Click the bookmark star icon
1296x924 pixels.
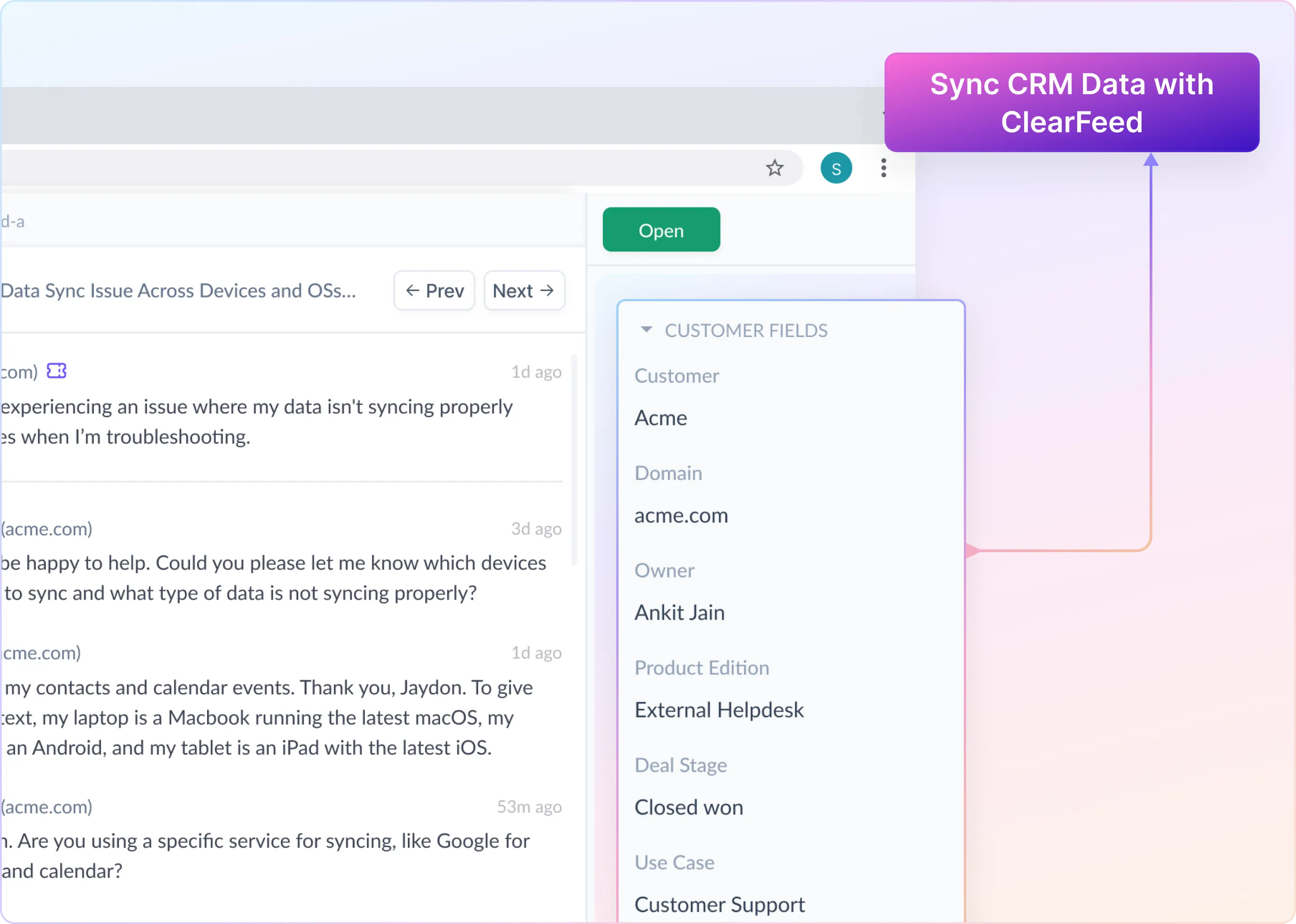click(x=774, y=168)
